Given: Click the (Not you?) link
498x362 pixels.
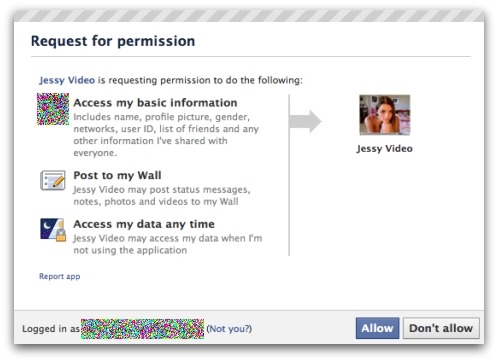Looking at the screenshot, I should 229,329.
